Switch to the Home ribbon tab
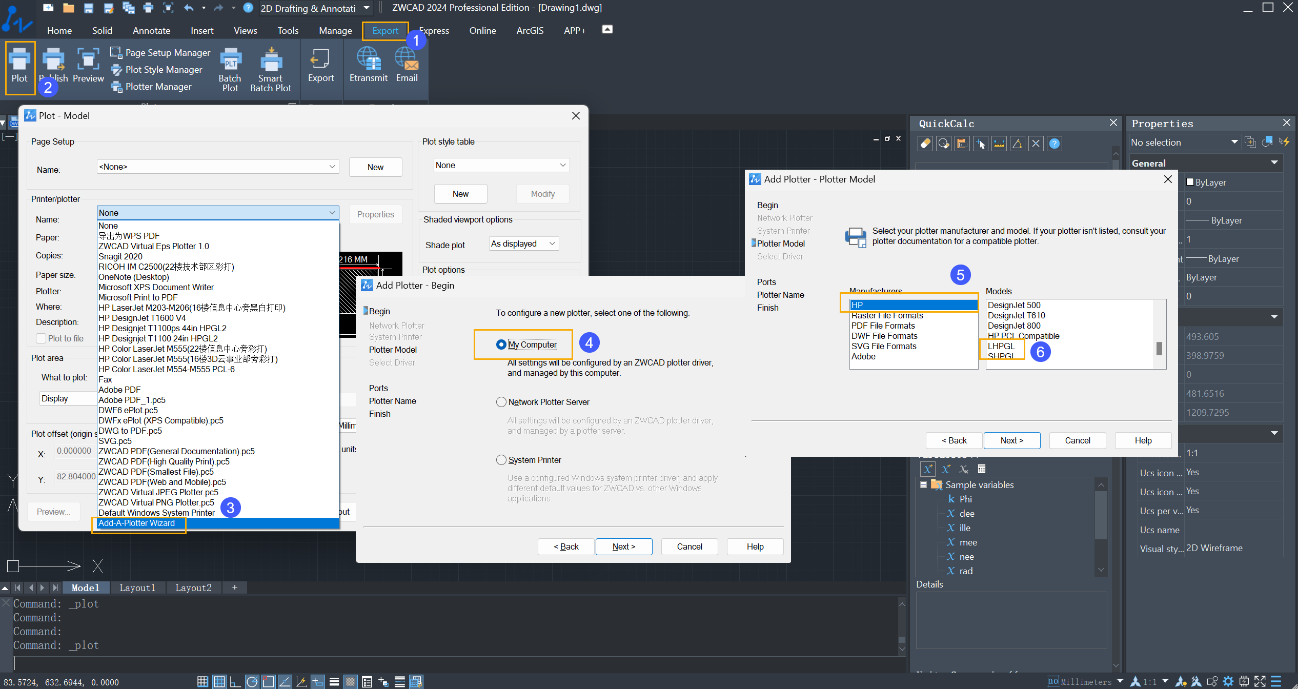Image resolution: width=1298 pixels, height=689 pixels. pos(59,31)
